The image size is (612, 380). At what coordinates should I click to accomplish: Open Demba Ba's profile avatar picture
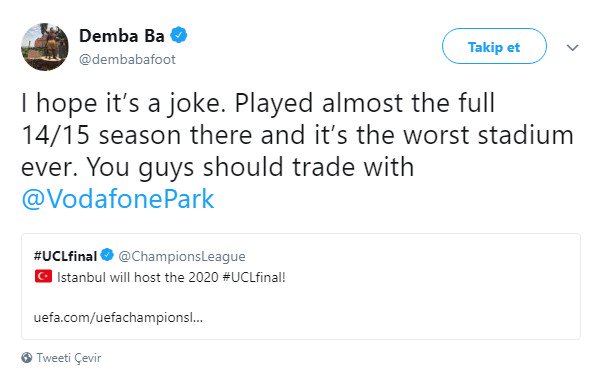[x=44, y=47]
